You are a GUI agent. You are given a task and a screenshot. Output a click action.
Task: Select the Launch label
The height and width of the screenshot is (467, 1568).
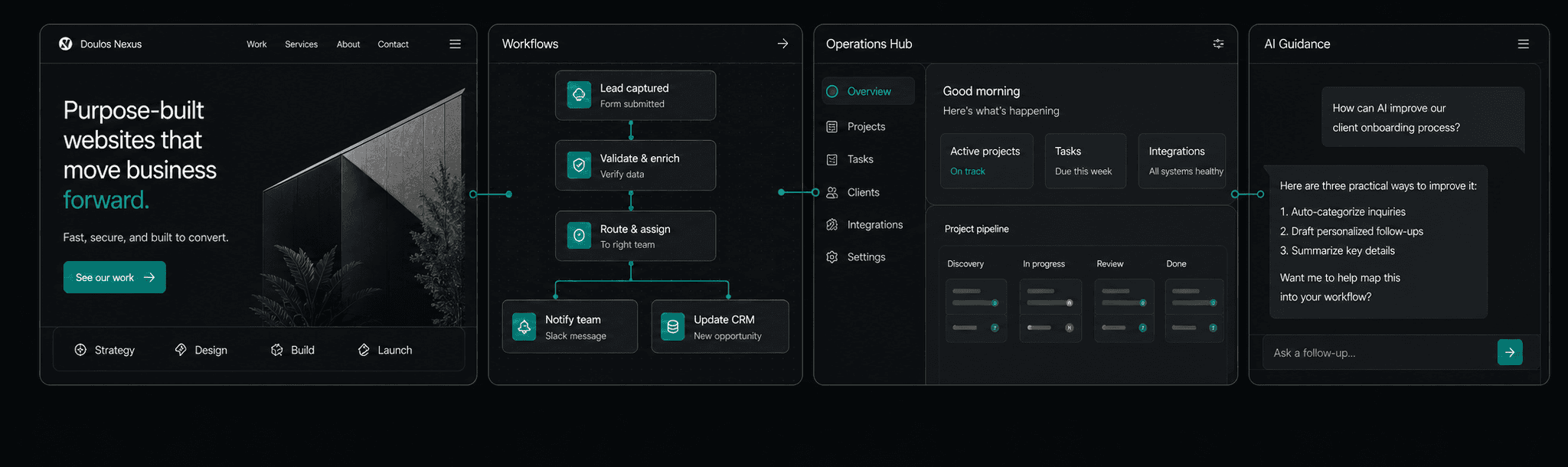coord(395,350)
